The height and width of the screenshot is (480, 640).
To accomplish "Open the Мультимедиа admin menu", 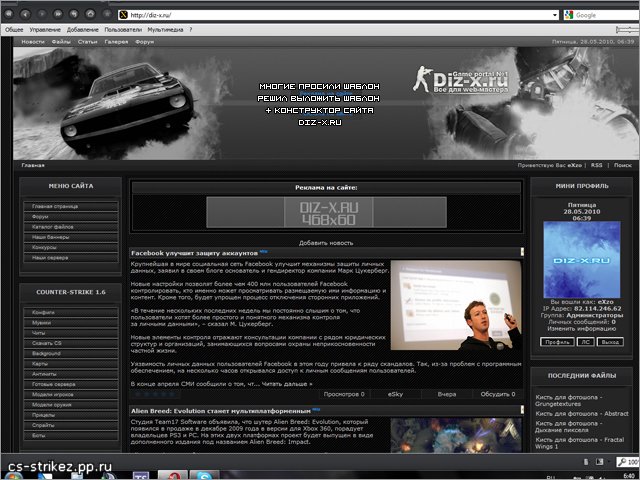I will [165, 30].
